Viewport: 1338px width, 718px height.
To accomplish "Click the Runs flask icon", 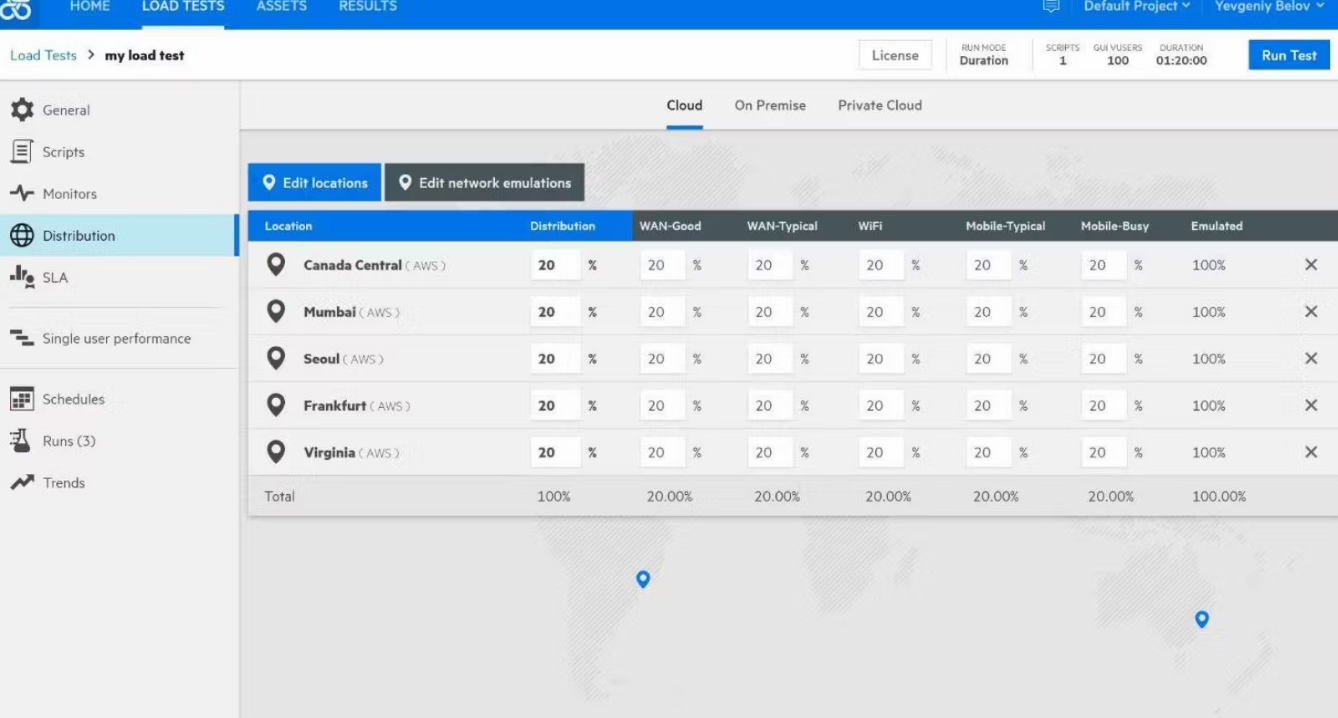I will point(21,441).
